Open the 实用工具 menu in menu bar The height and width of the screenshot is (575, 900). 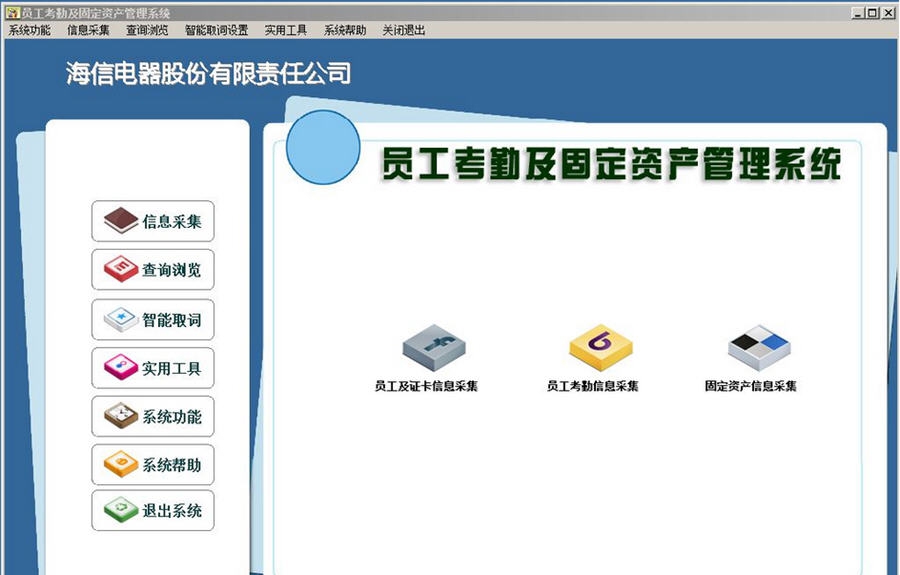pyautogui.click(x=286, y=30)
